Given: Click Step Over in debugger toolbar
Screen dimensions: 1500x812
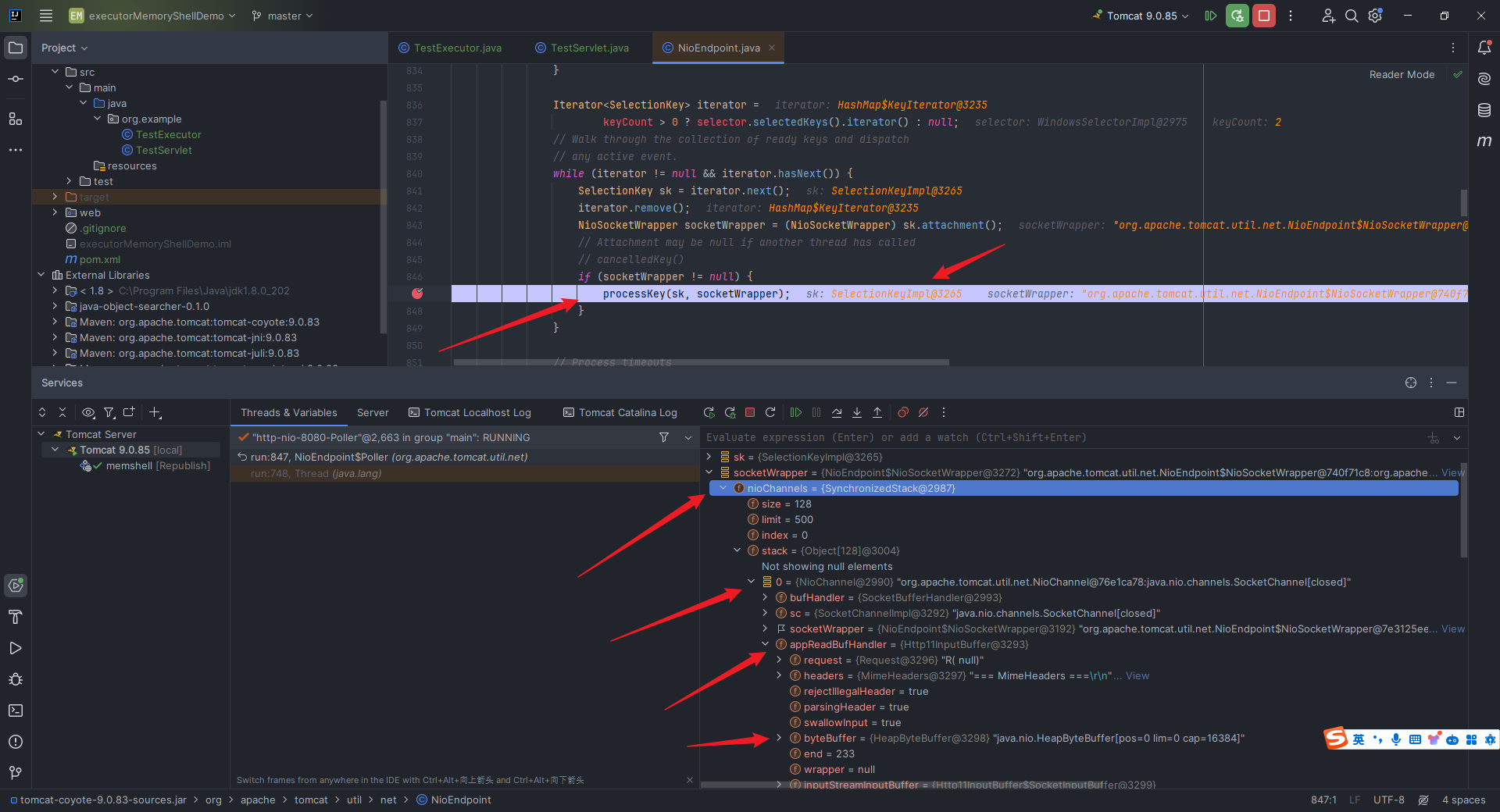Looking at the screenshot, I should click(x=837, y=412).
